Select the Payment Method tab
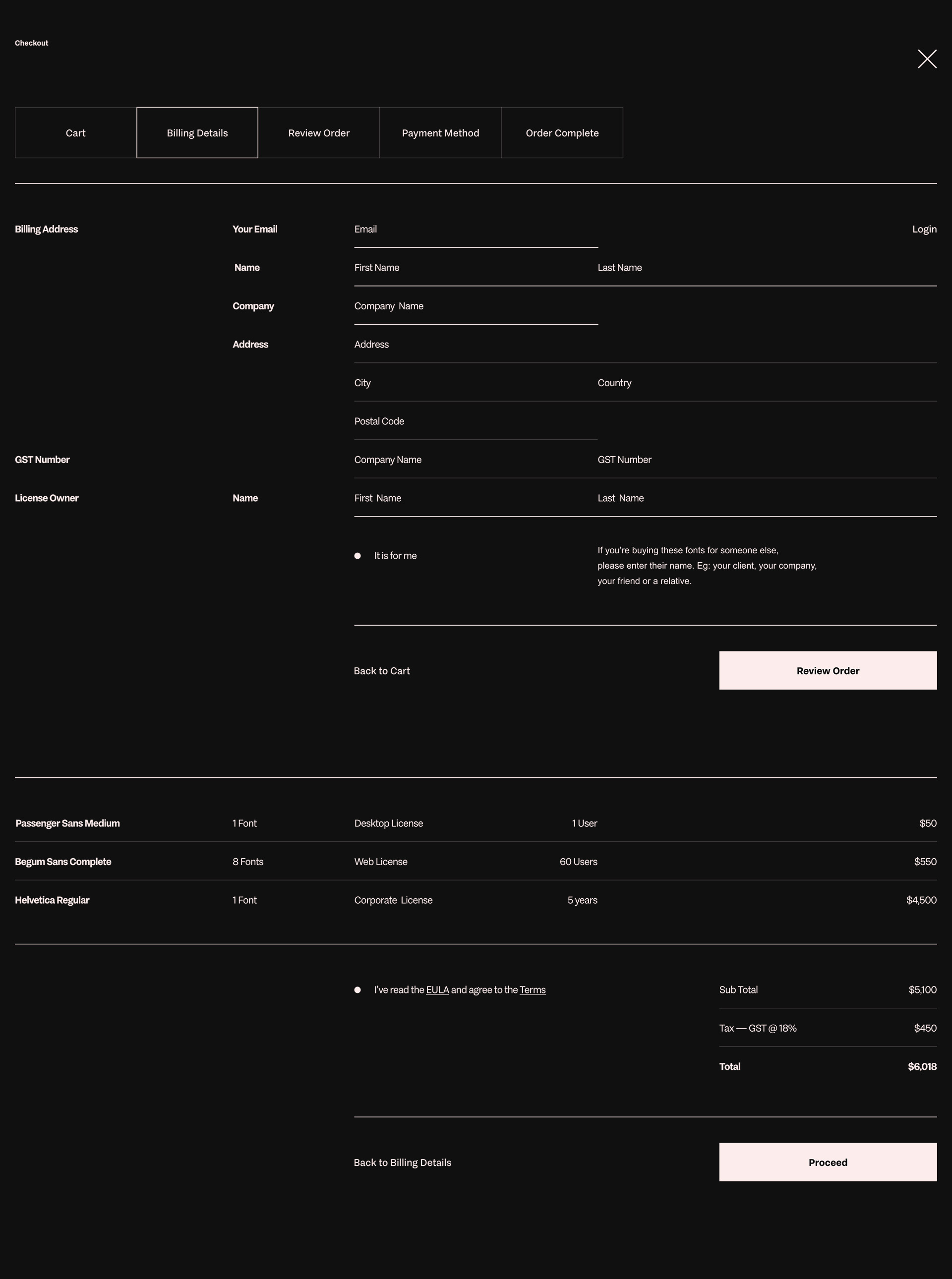Image resolution: width=952 pixels, height=1279 pixels. [440, 132]
